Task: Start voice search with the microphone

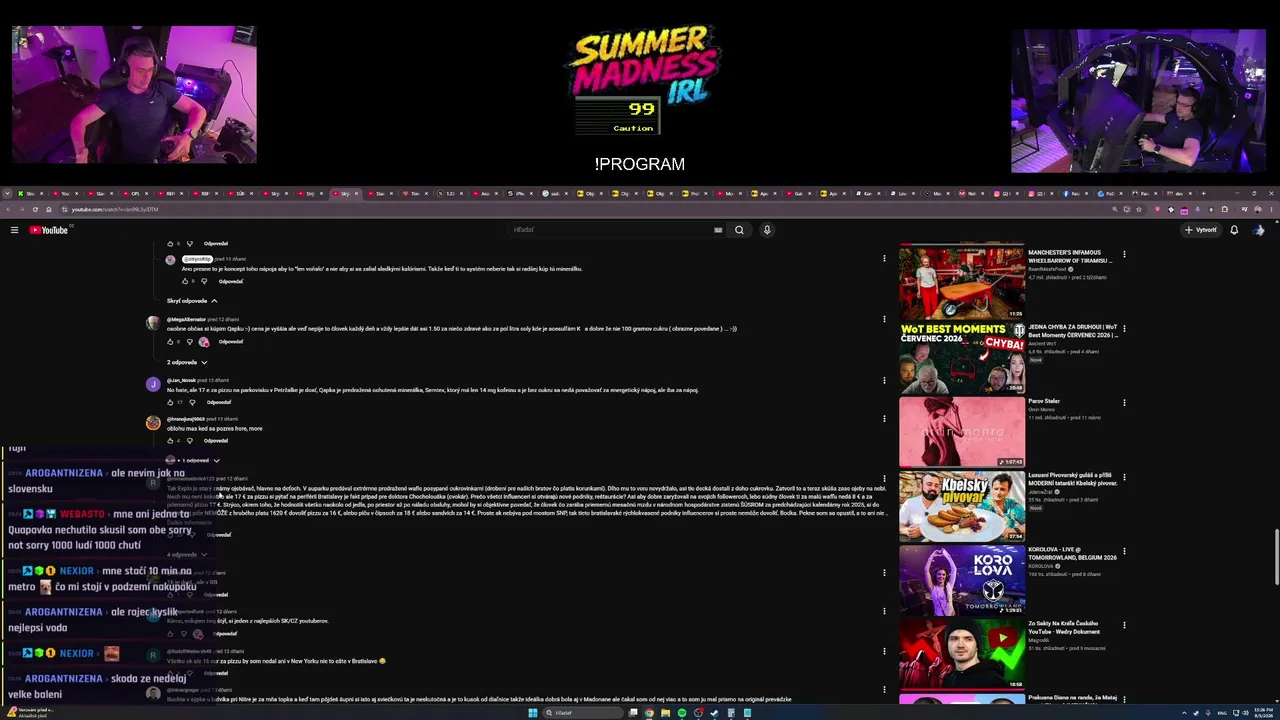Action: (x=767, y=230)
